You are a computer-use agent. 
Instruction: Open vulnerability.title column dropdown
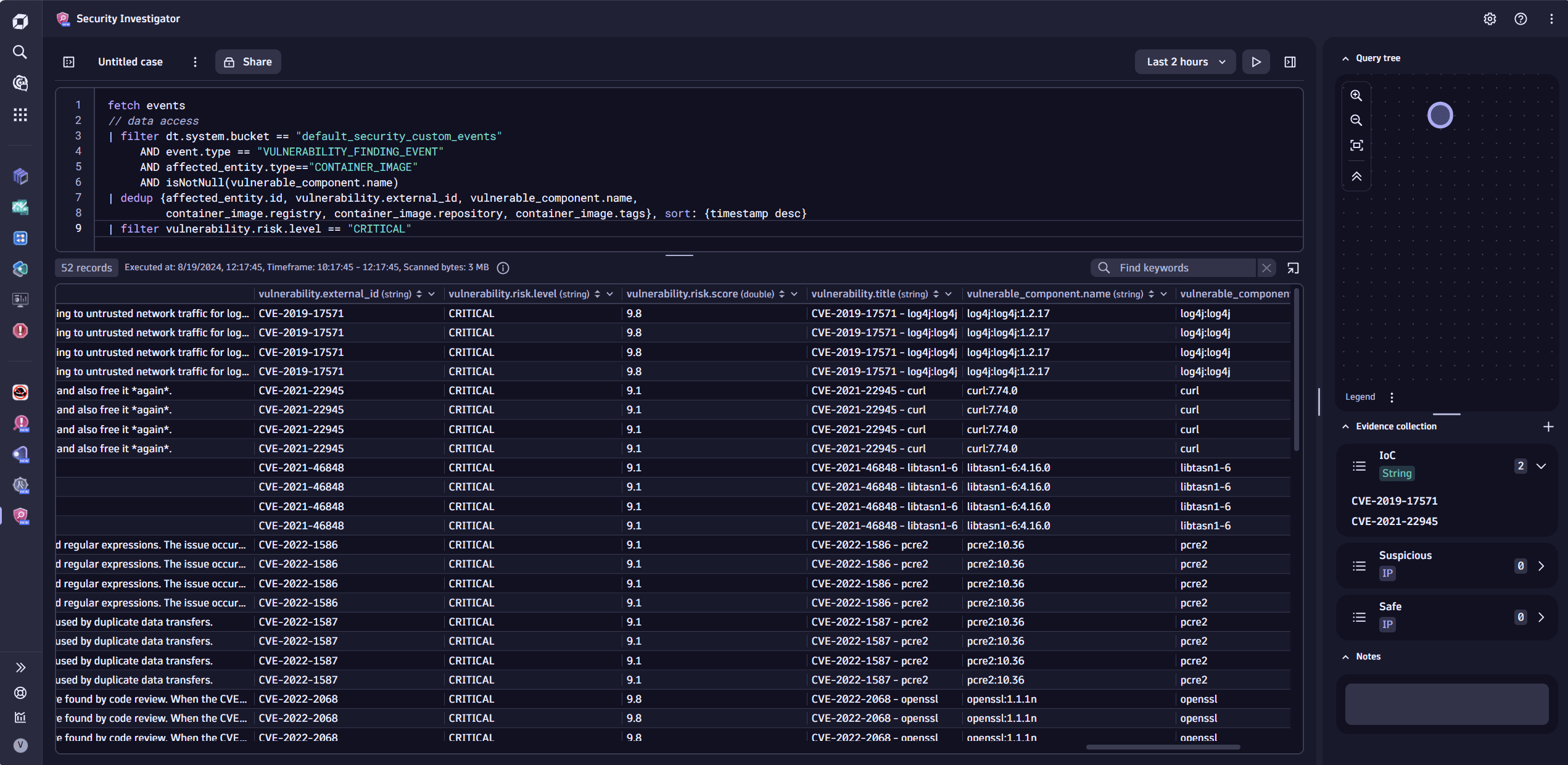point(948,294)
